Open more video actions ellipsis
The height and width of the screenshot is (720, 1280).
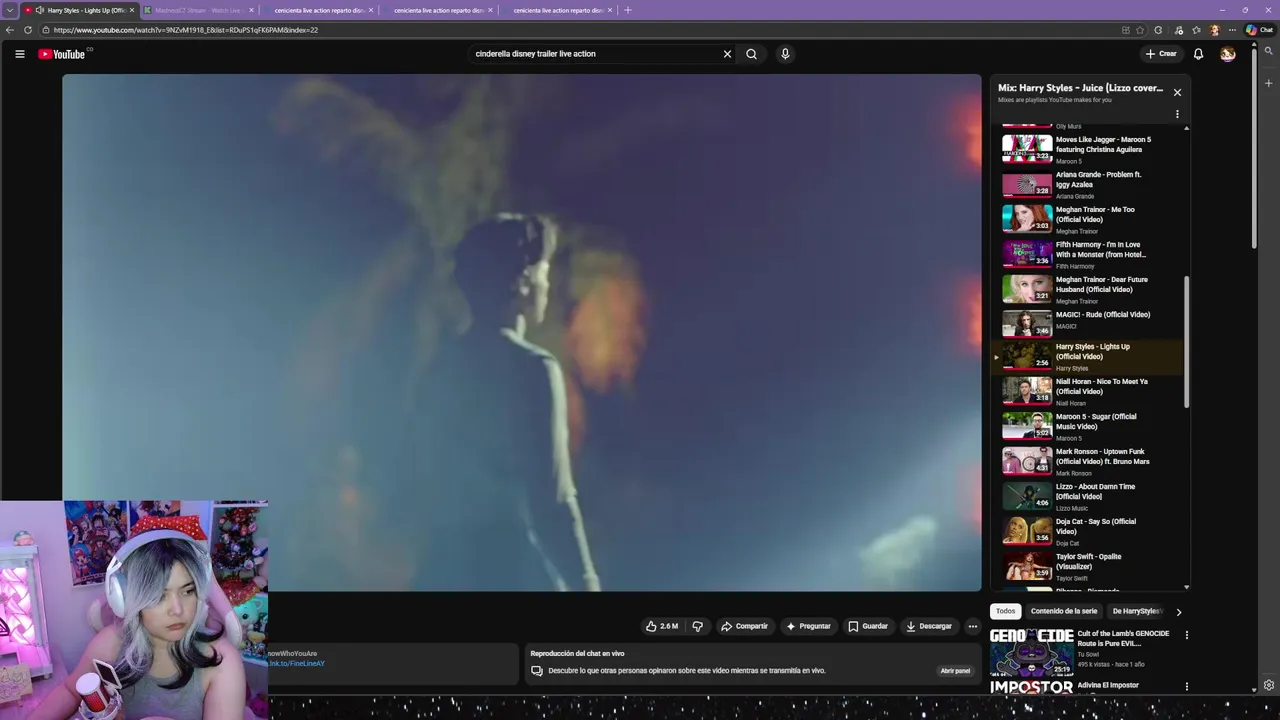pyautogui.click(x=972, y=626)
